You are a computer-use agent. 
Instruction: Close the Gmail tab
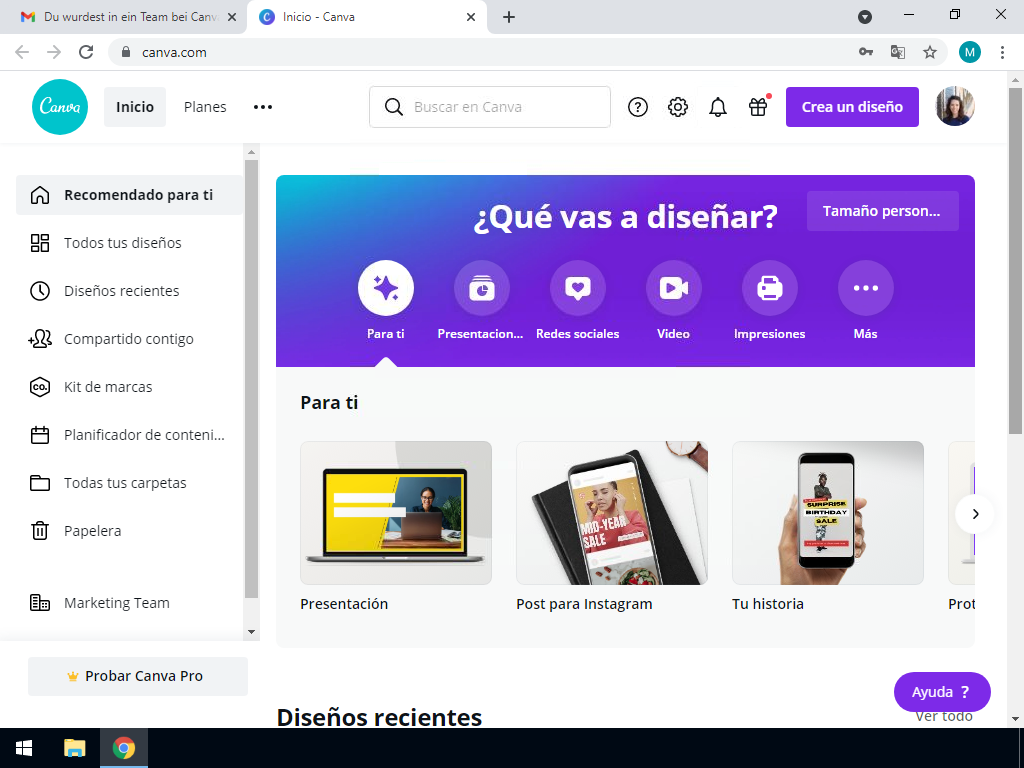pos(232,17)
